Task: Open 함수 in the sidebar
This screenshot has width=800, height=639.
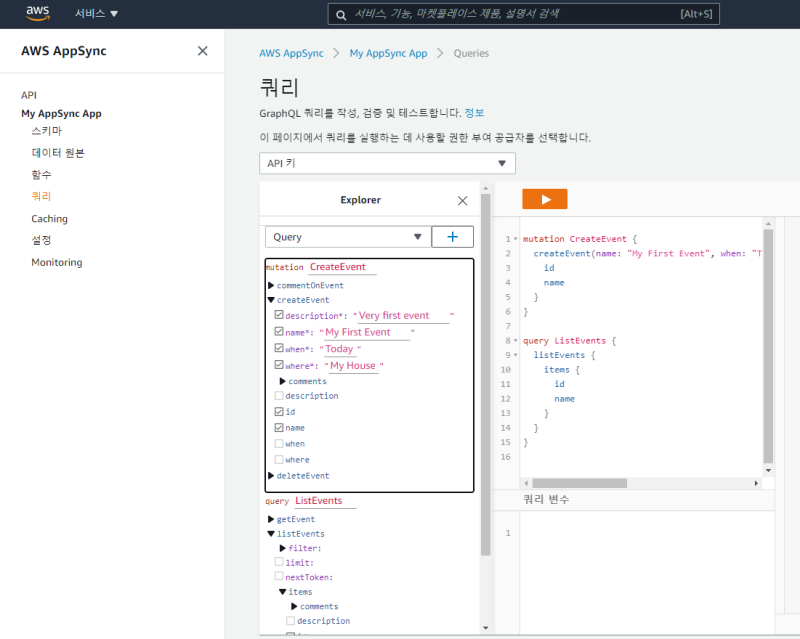Action: [x=41, y=175]
